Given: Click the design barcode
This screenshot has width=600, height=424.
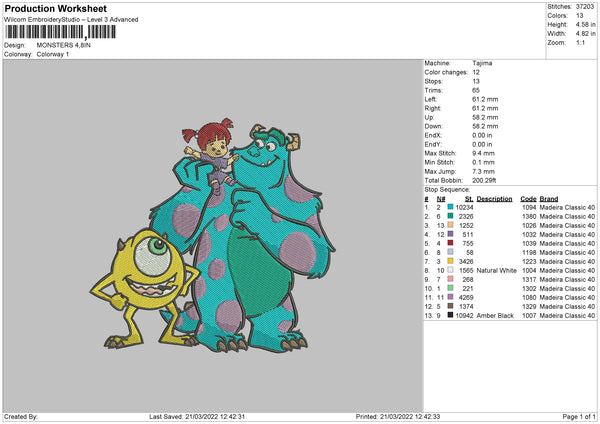Looking at the screenshot, I should 60,32.
